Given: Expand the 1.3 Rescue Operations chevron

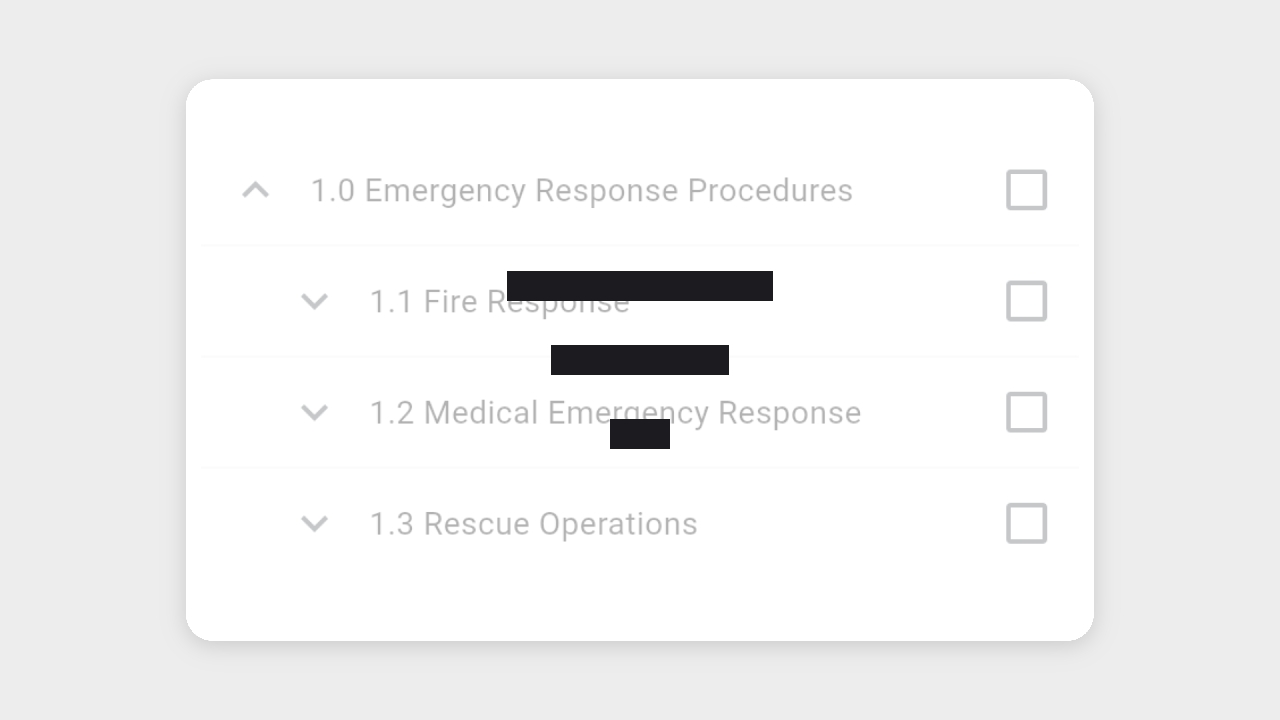Looking at the screenshot, I should (x=315, y=523).
